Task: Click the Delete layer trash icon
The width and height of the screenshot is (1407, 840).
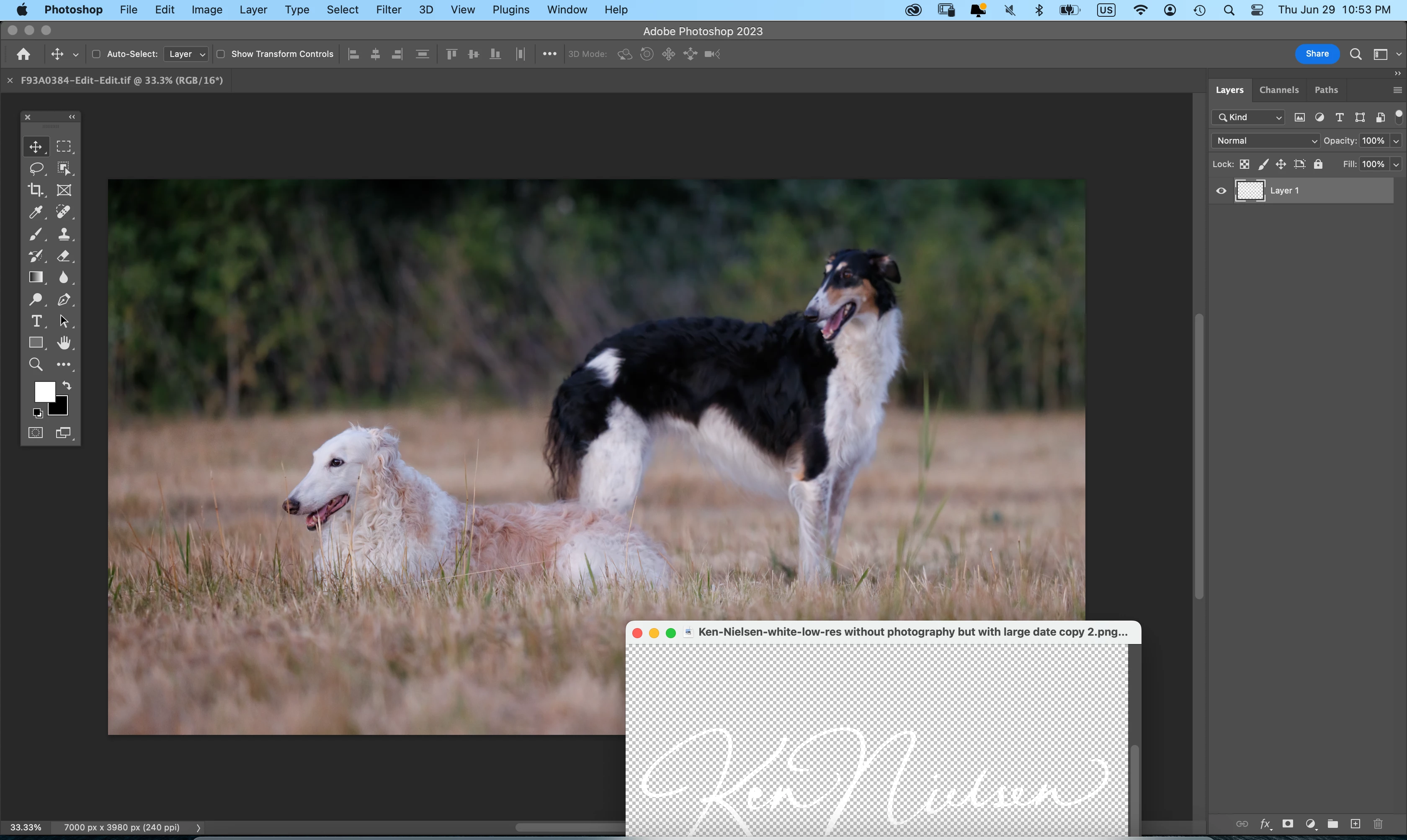Action: pos(1378,824)
